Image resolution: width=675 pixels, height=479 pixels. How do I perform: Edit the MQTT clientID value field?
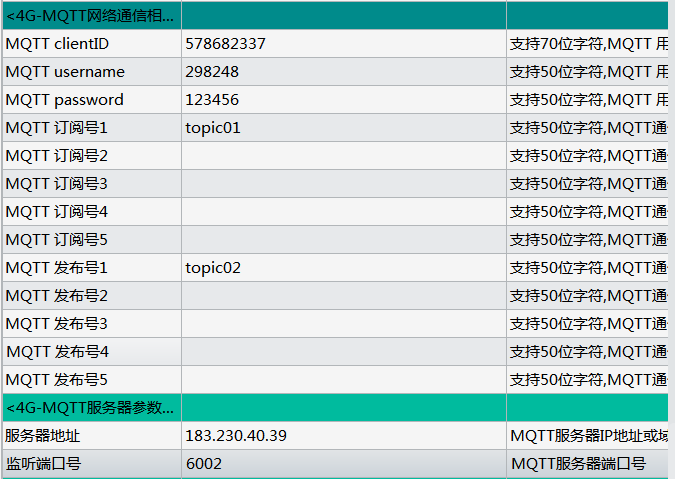[x=343, y=44]
